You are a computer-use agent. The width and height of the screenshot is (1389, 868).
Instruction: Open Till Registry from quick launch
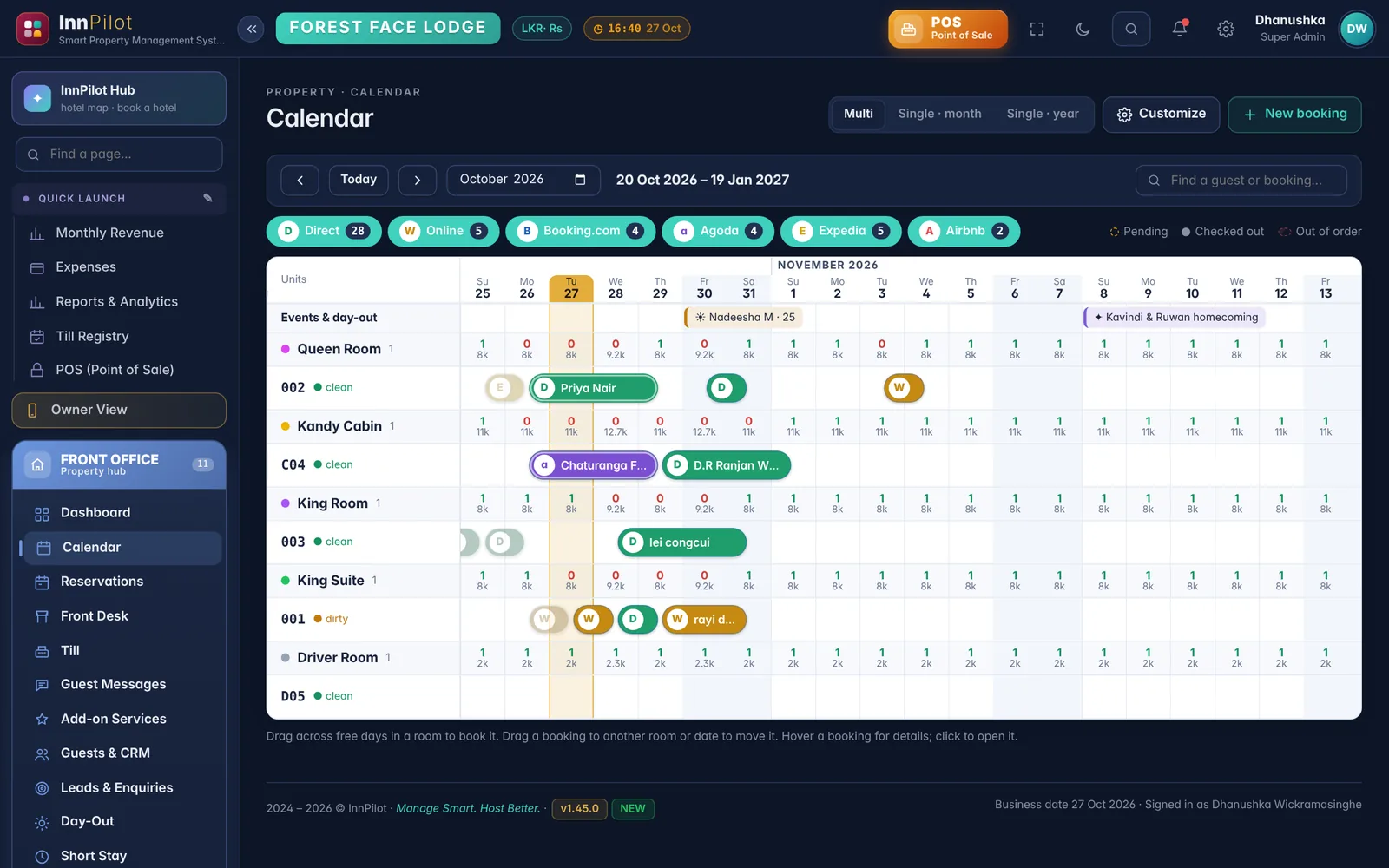click(x=92, y=336)
